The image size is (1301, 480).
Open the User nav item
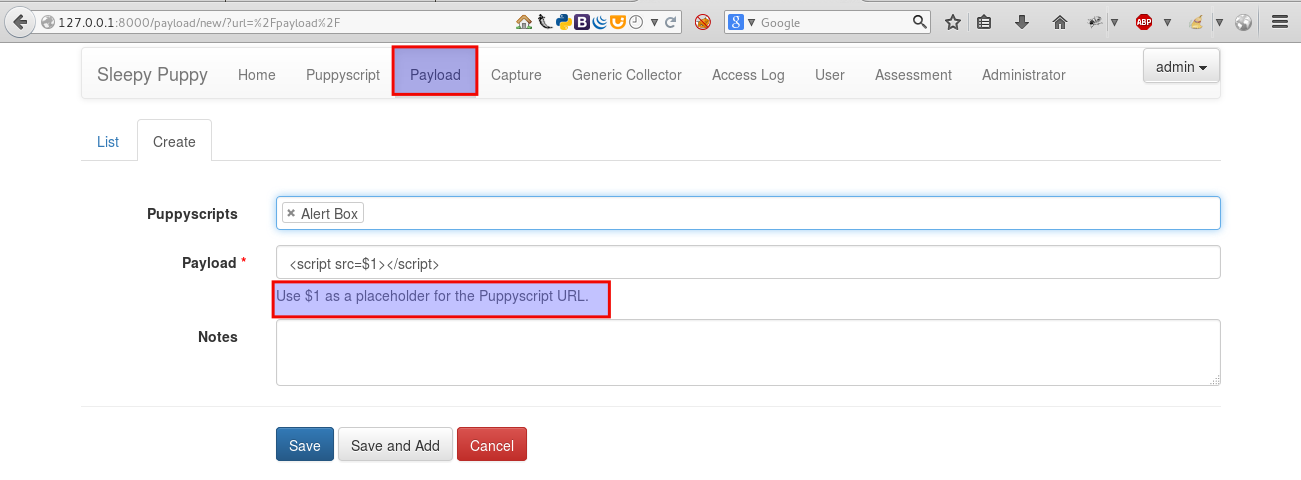(x=830, y=74)
